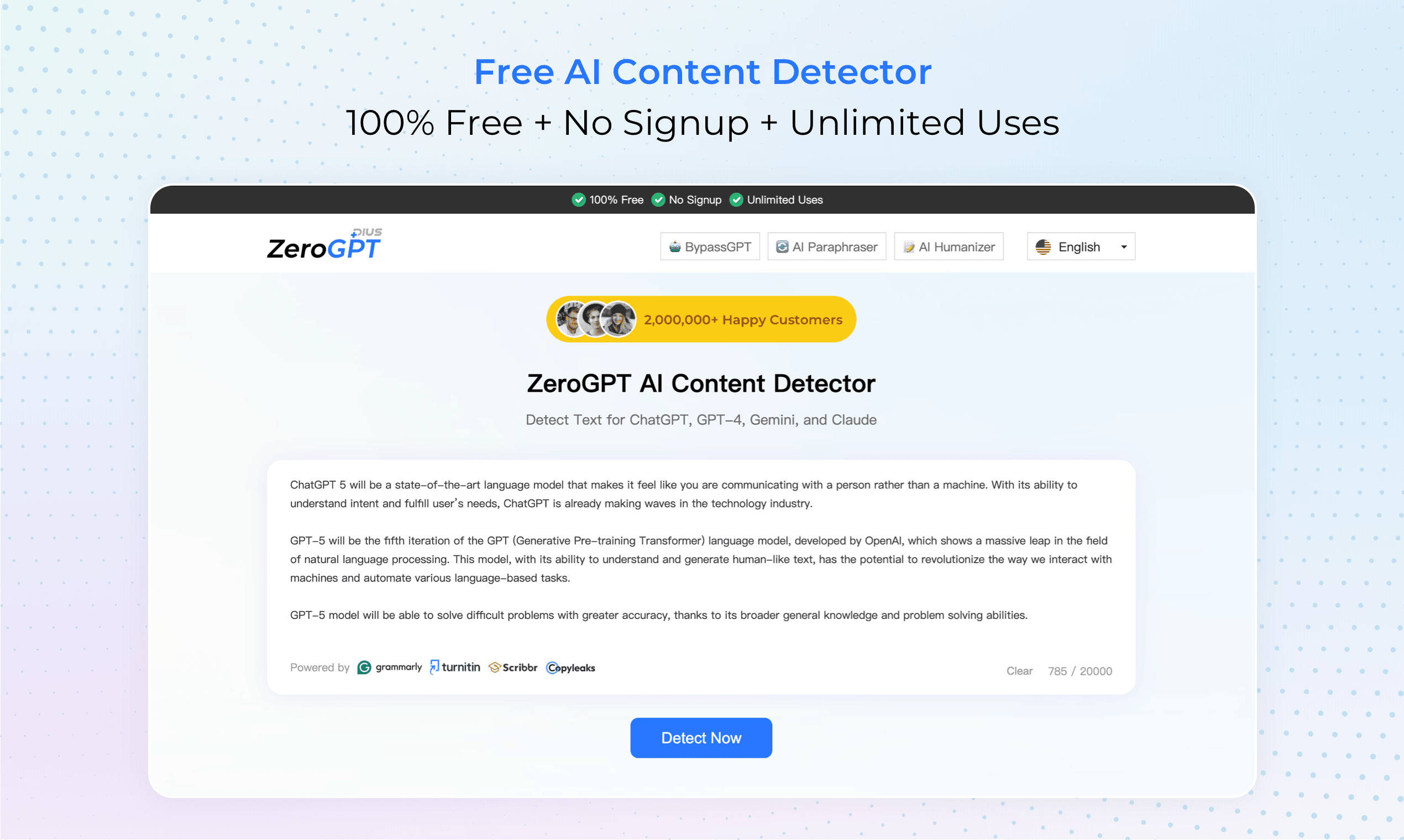Open the BypassGPT dropdown menu

pyautogui.click(x=710, y=246)
